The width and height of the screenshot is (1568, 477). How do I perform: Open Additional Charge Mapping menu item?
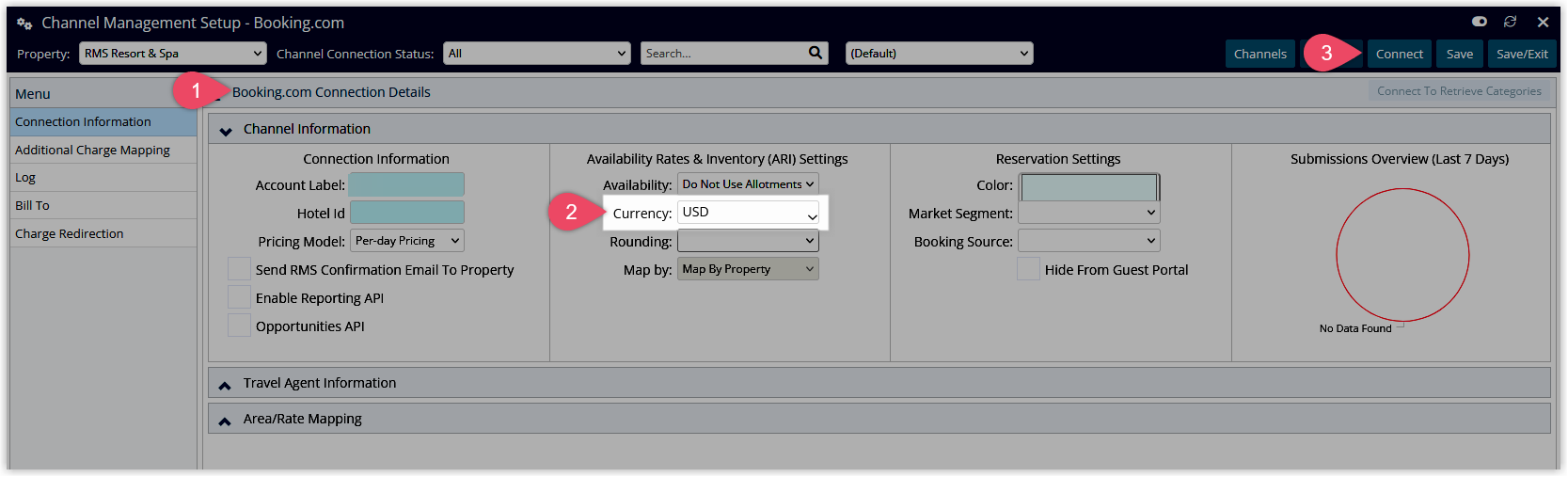point(103,150)
